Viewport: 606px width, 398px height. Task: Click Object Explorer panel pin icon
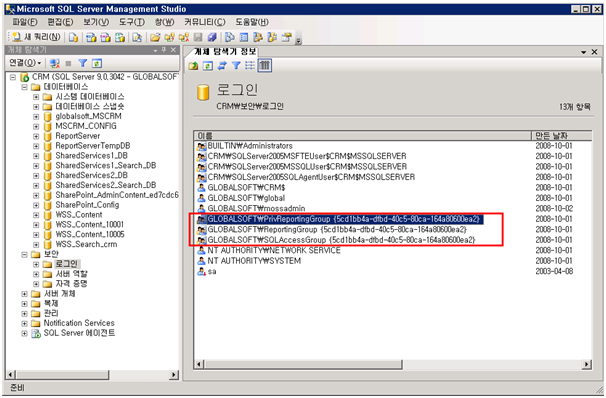point(164,50)
